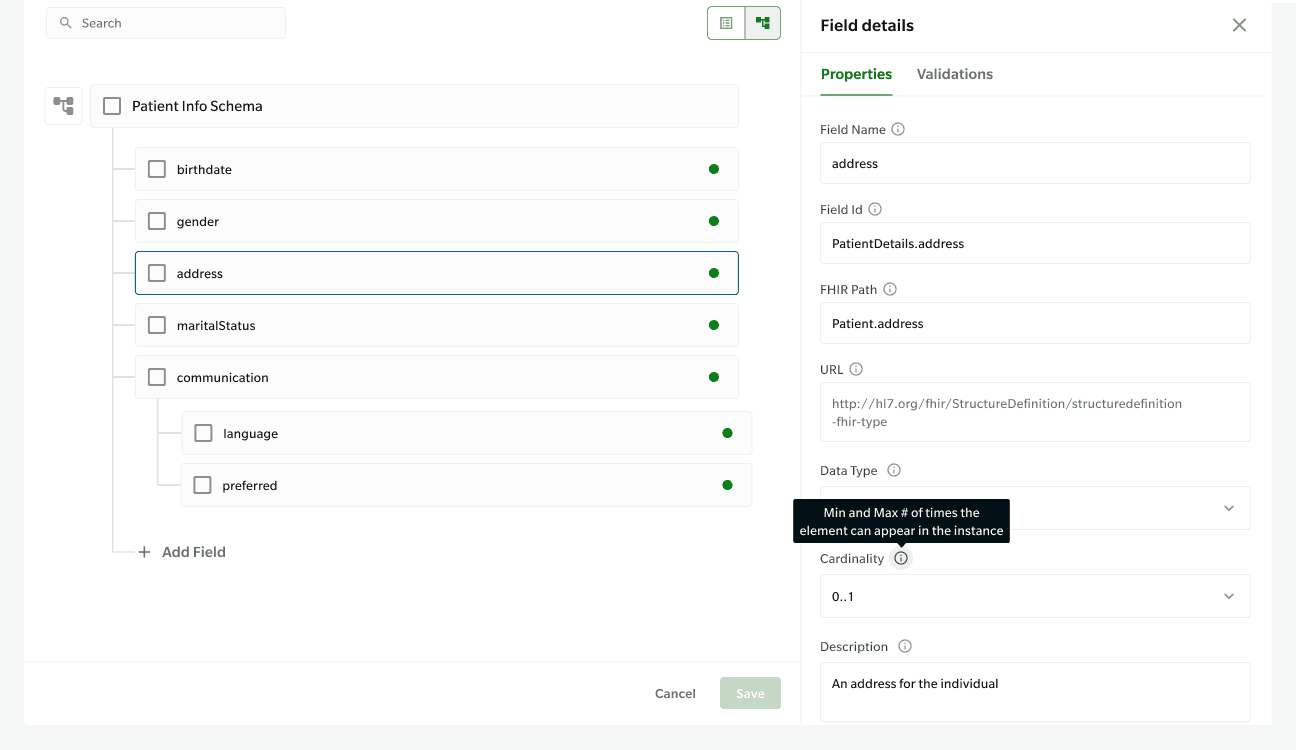1296x750 pixels.
Task: Click green status dot on language row
Action: click(727, 433)
